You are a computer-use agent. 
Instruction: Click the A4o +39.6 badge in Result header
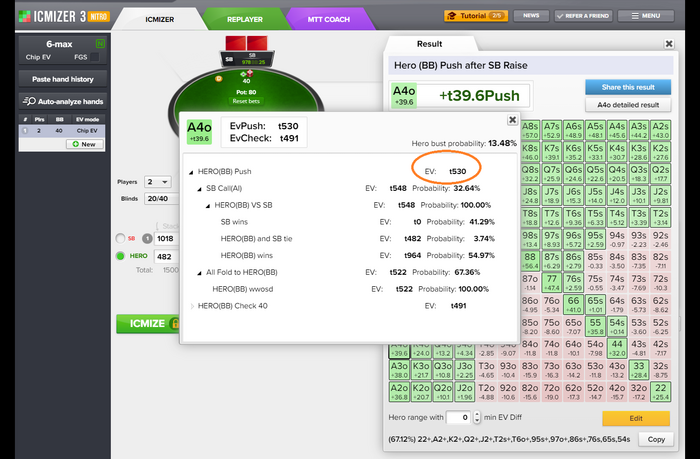click(x=404, y=96)
